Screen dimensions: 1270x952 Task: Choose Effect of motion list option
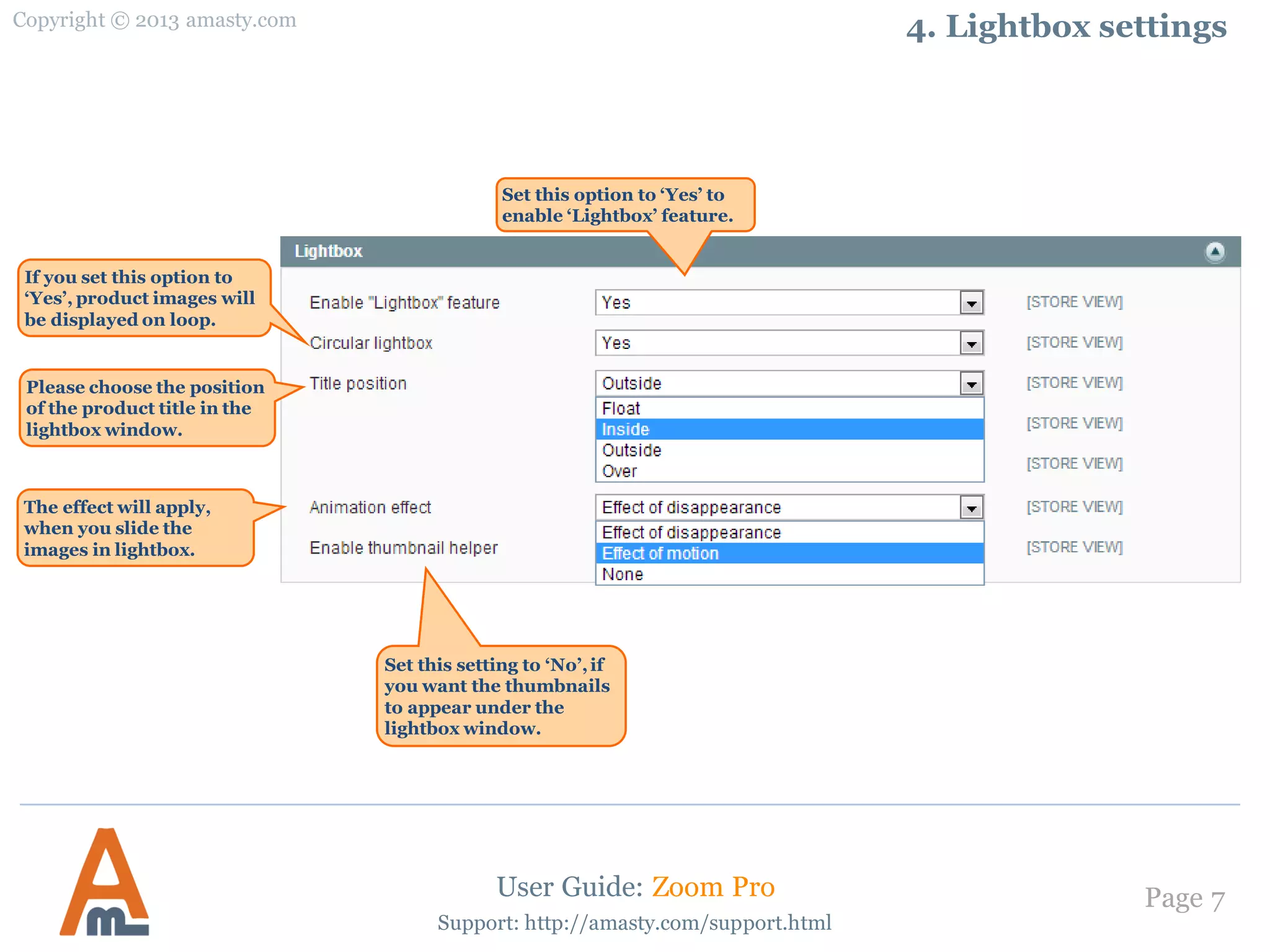789,553
